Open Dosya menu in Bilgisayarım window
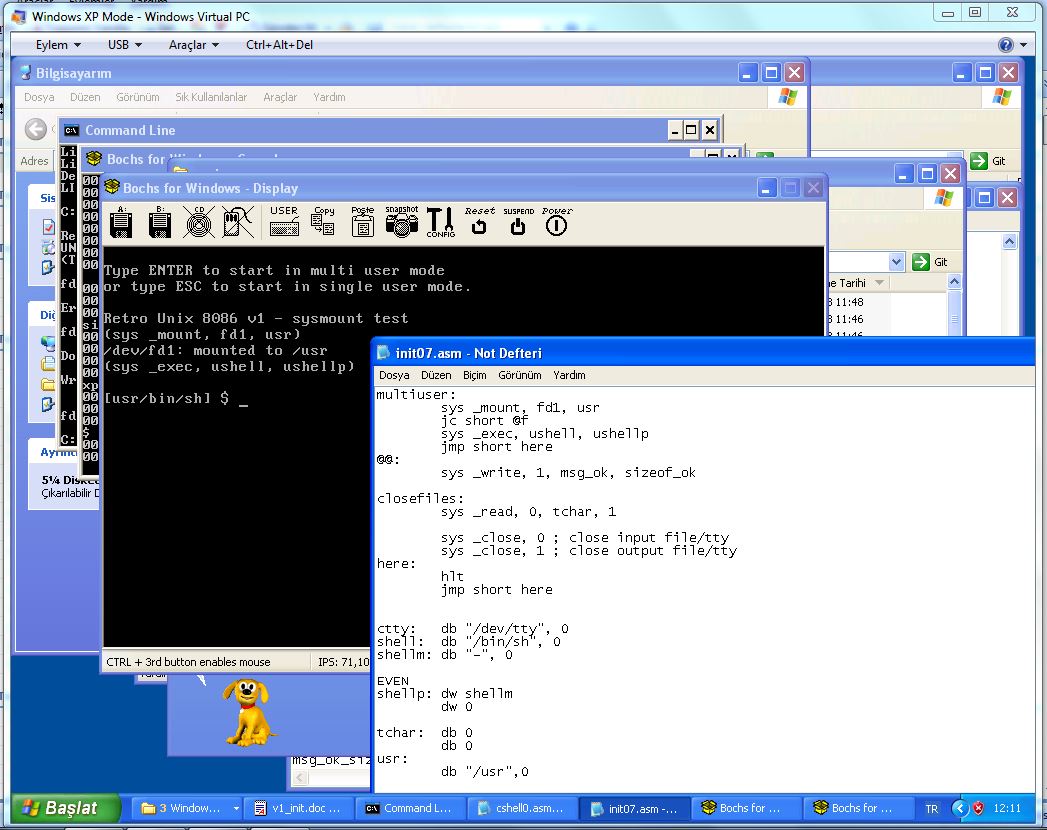The width and height of the screenshot is (1047, 830). tap(39, 97)
